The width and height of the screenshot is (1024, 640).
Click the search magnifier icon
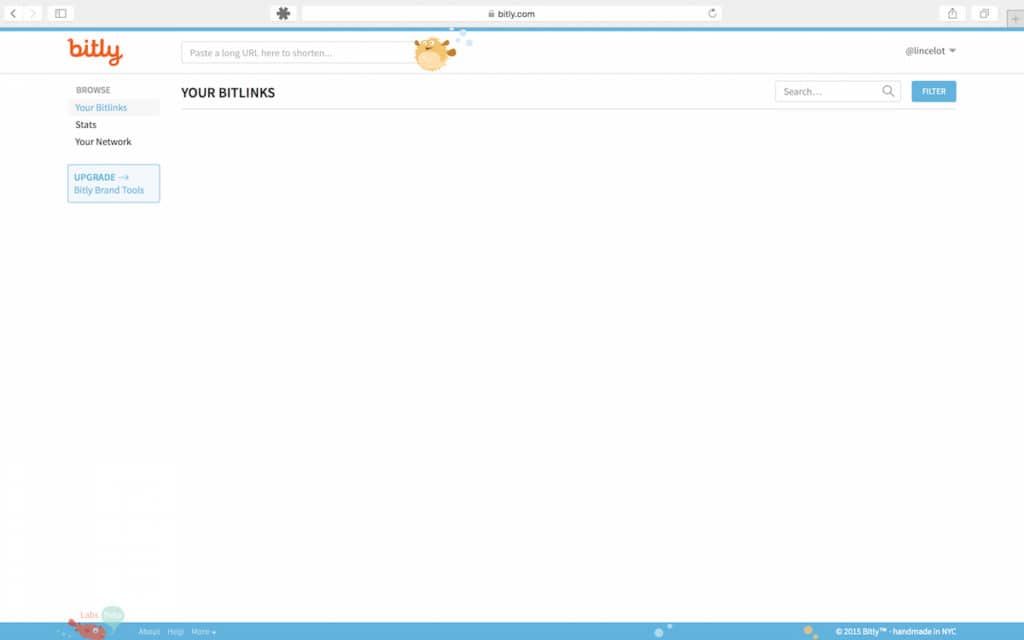(x=888, y=91)
